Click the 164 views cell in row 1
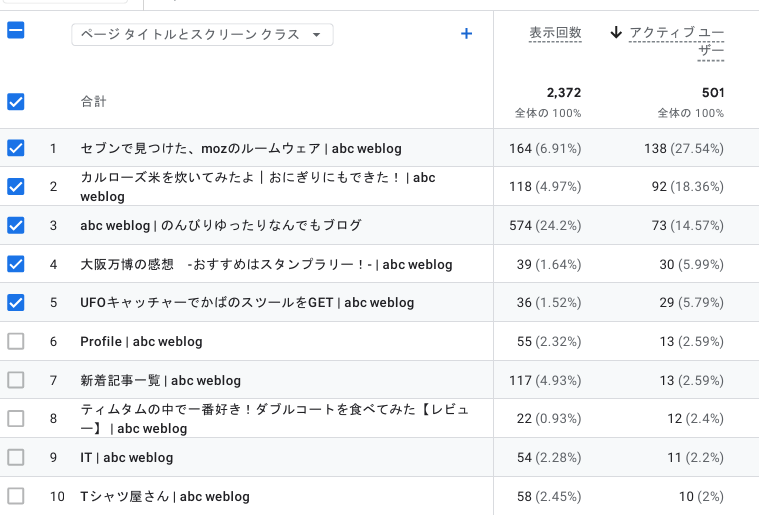This screenshot has height=524, width=759. point(545,148)
